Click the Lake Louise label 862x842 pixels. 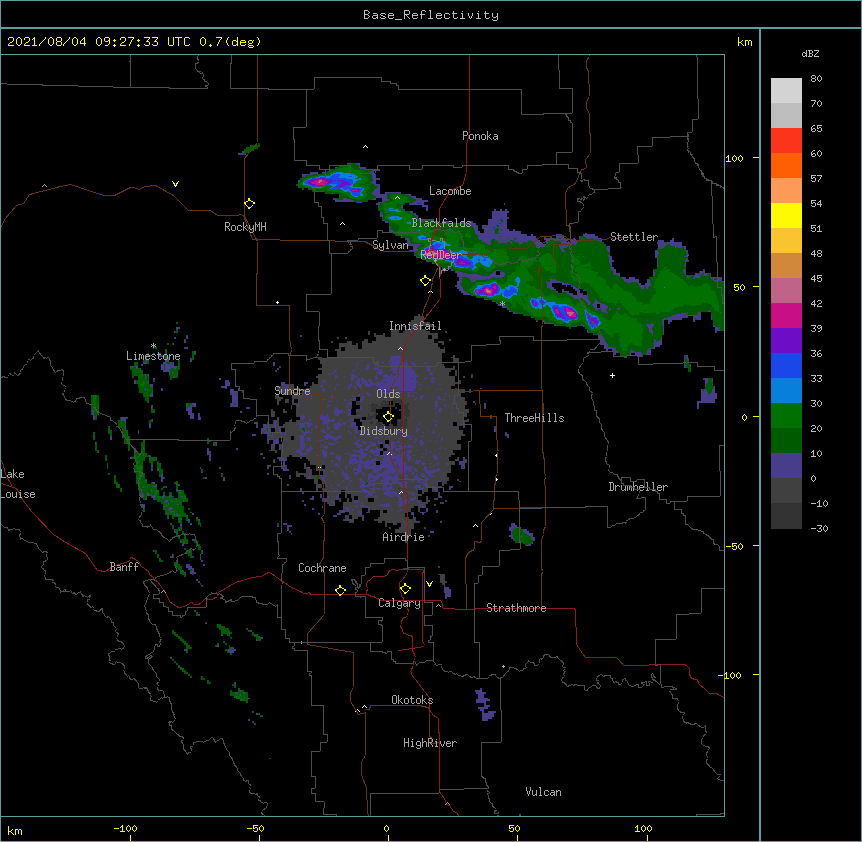16,484
